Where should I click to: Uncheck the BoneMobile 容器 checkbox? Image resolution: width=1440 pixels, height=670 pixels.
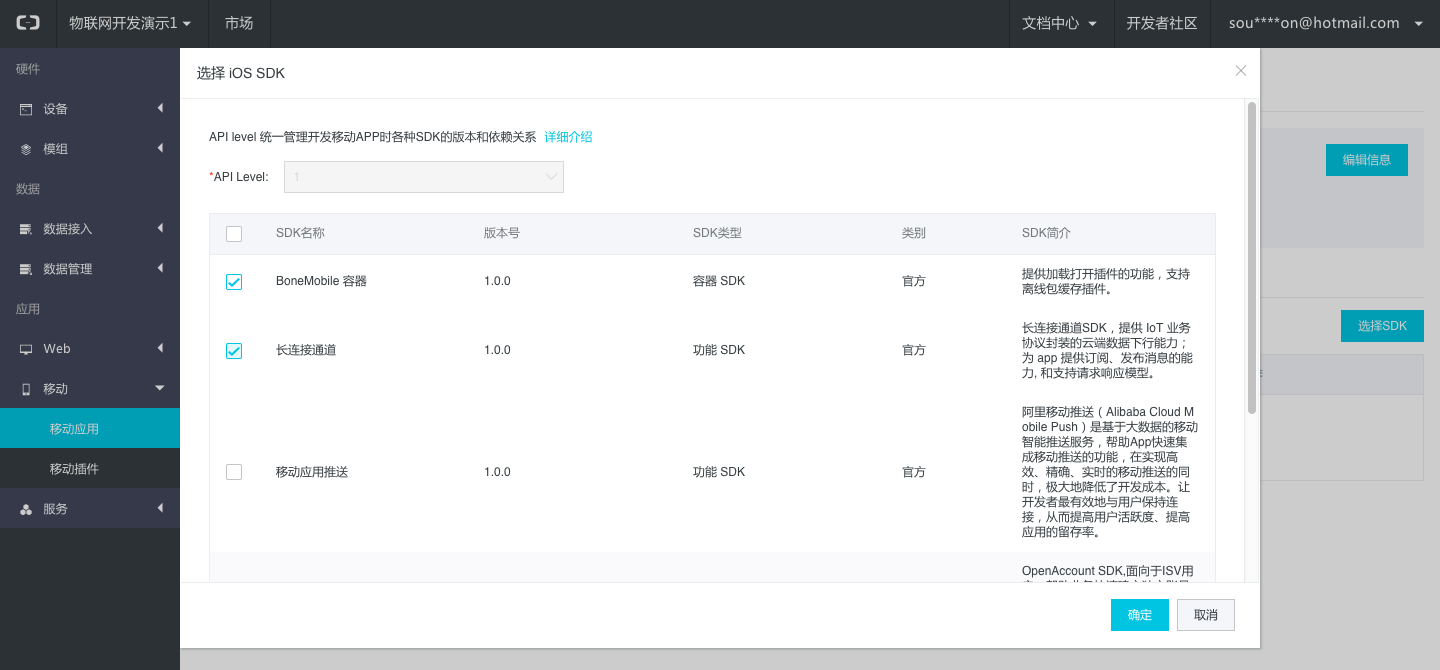click(x=234, y=282)
